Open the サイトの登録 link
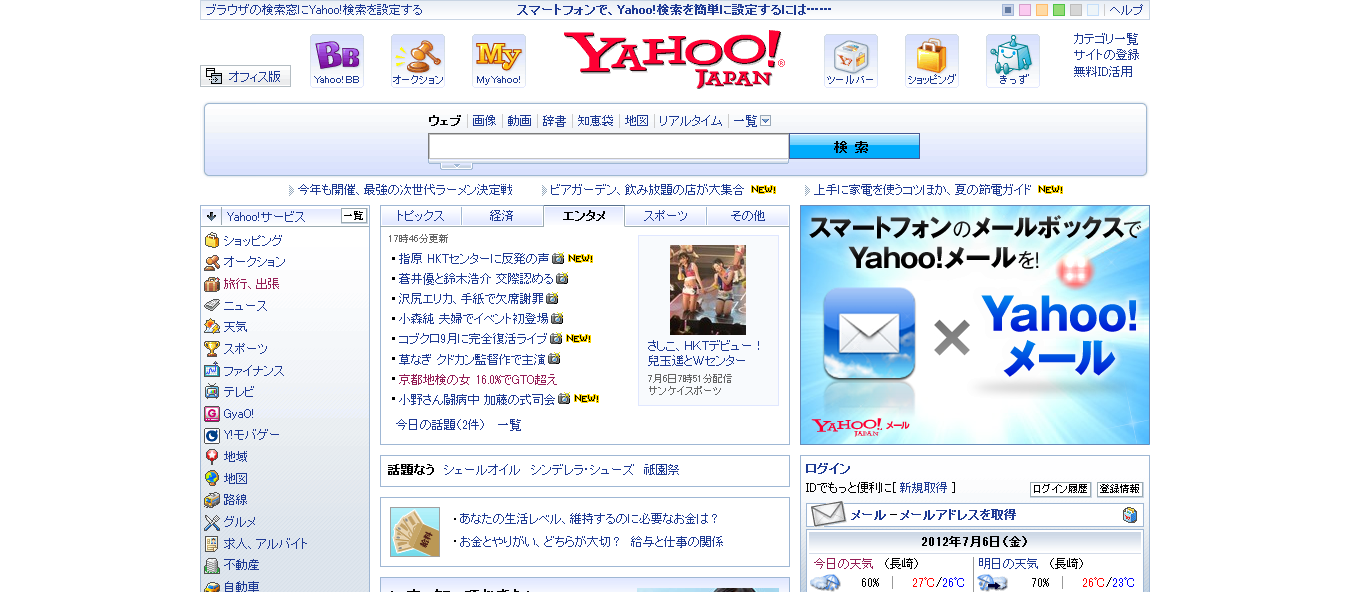The image size is (1349, 592). click(1106, 55)
